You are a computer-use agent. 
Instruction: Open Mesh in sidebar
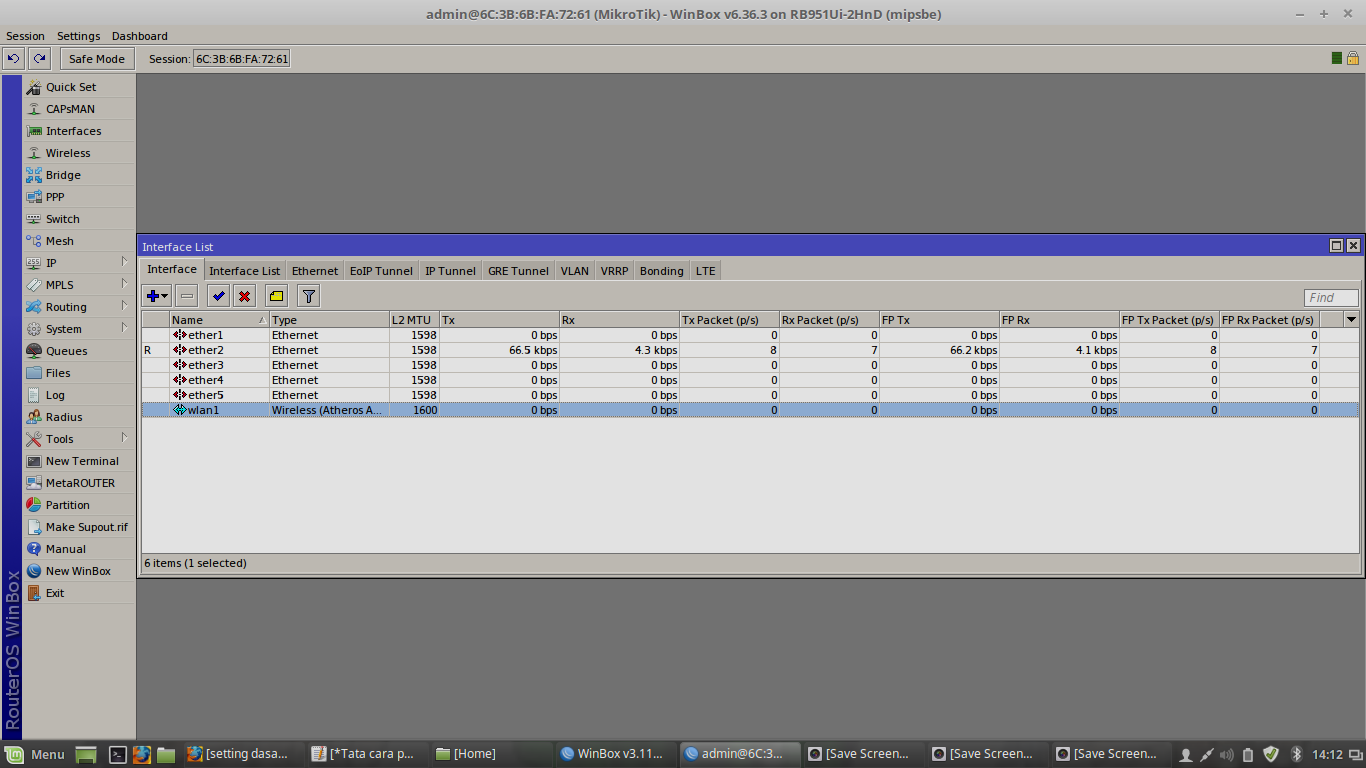pyautogui.click(x=79, y=241)
